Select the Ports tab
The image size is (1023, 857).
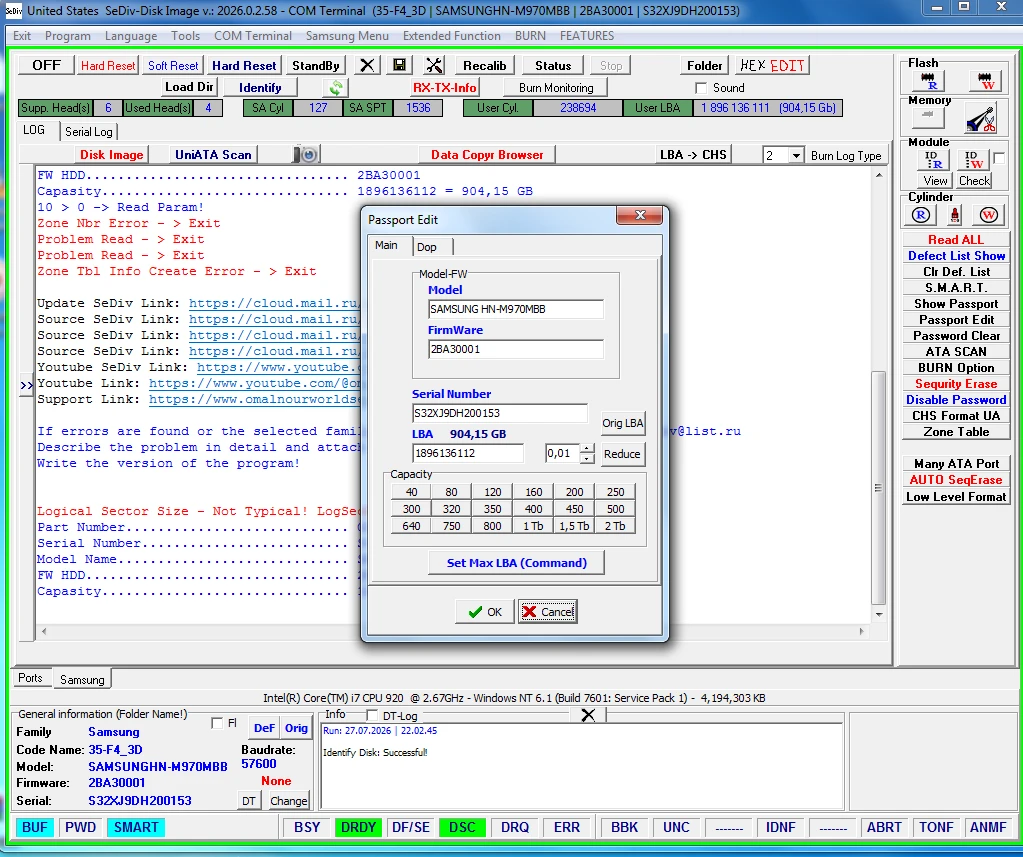click(x=30, y=678)
